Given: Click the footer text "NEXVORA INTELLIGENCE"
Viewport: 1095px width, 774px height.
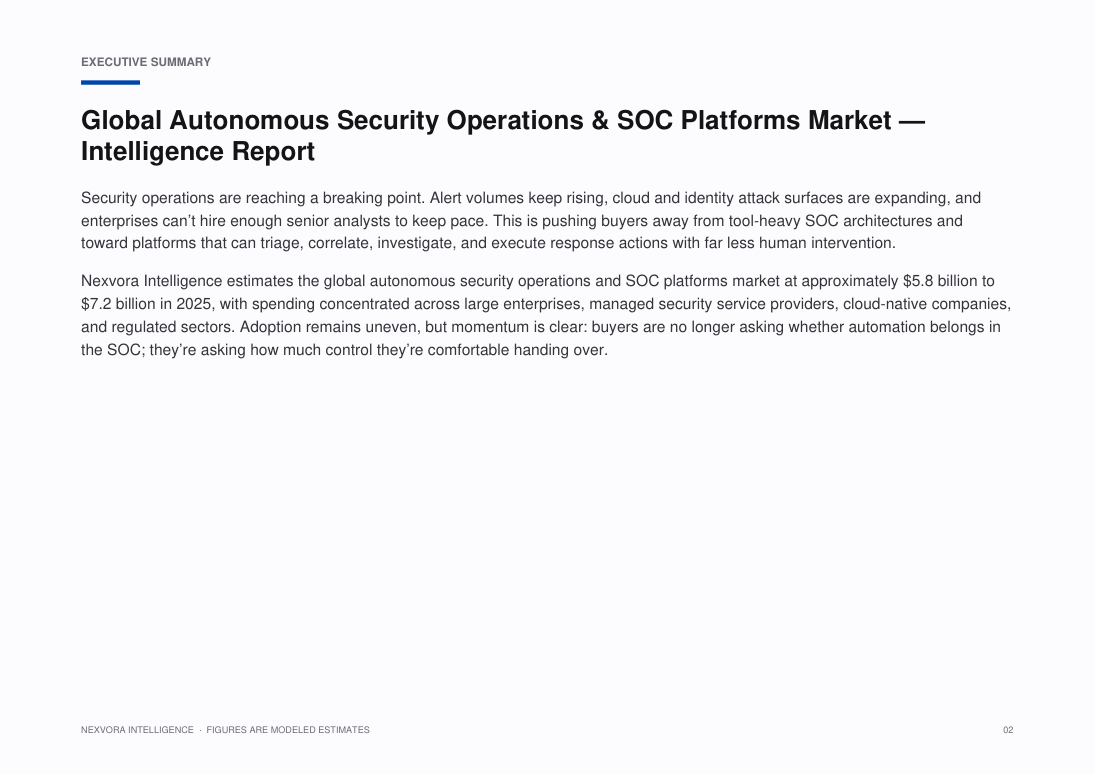Looking at the screenshot, I should pyautogui.click(x=138, y=730).
